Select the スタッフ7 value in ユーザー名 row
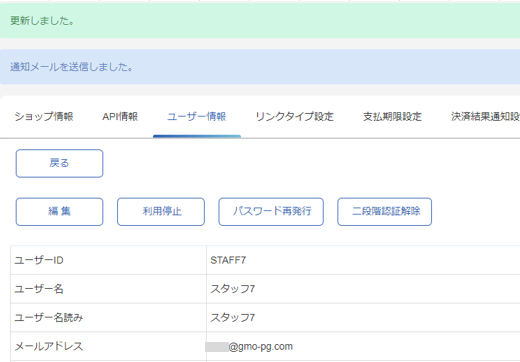Screen dimensions: 520x362 click(232, 289)
